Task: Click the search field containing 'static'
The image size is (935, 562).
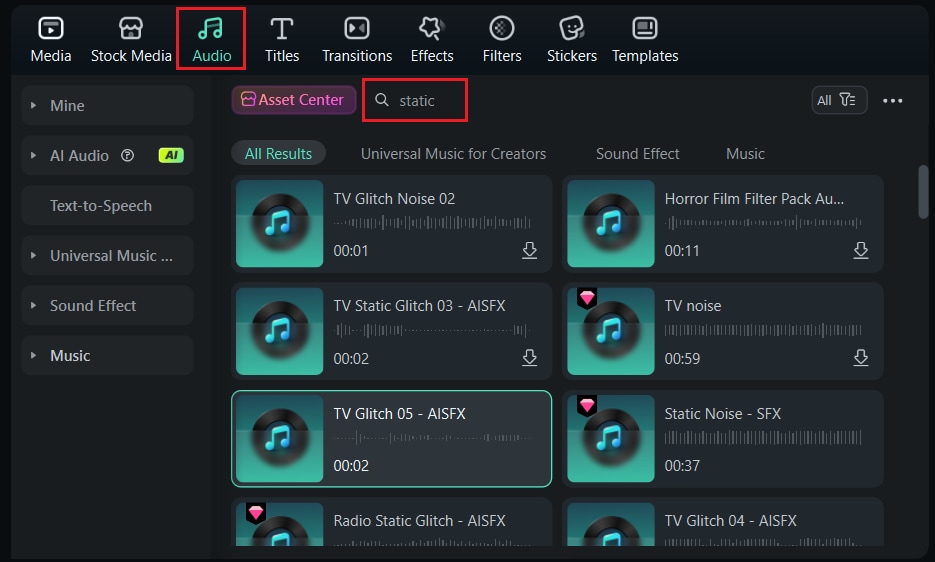Action: [x=415, y=100]
